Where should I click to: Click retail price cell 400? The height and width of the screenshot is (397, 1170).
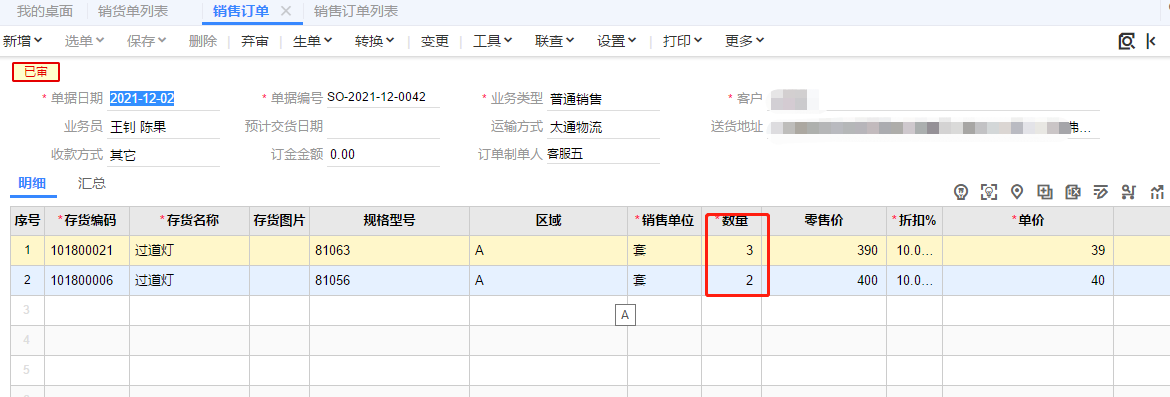point(824,281)
